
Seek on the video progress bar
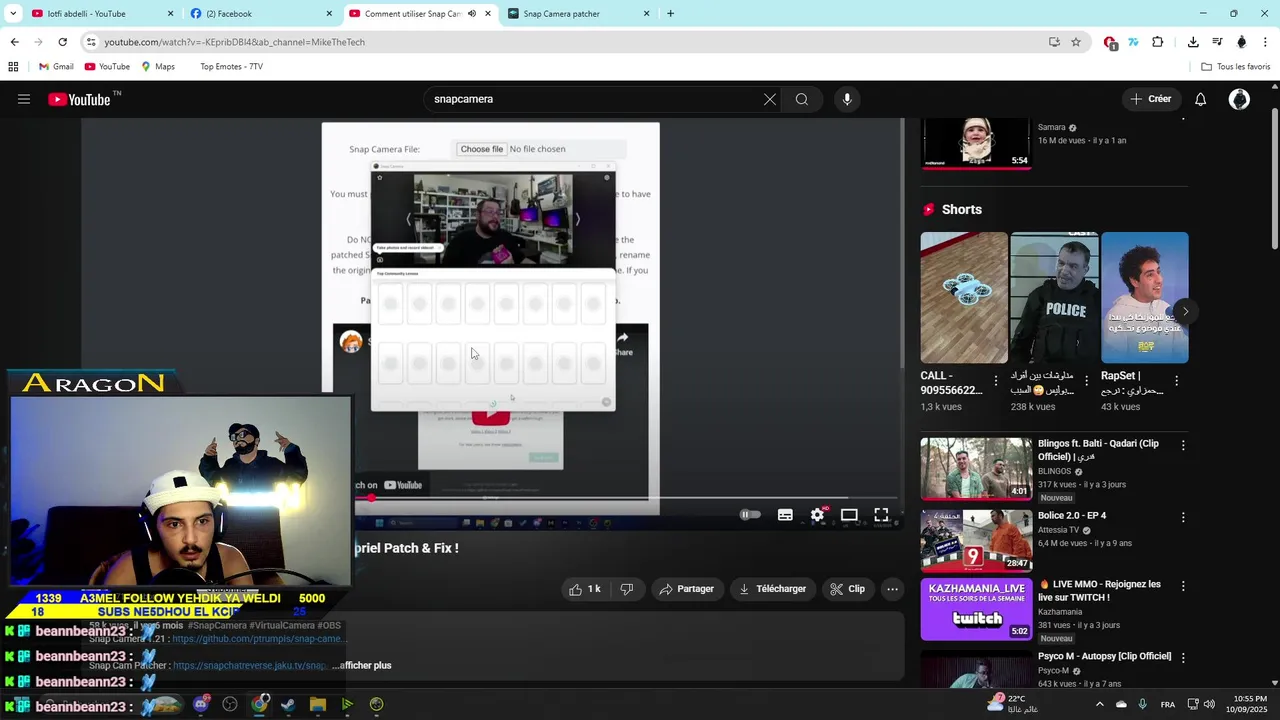(628, 497)
